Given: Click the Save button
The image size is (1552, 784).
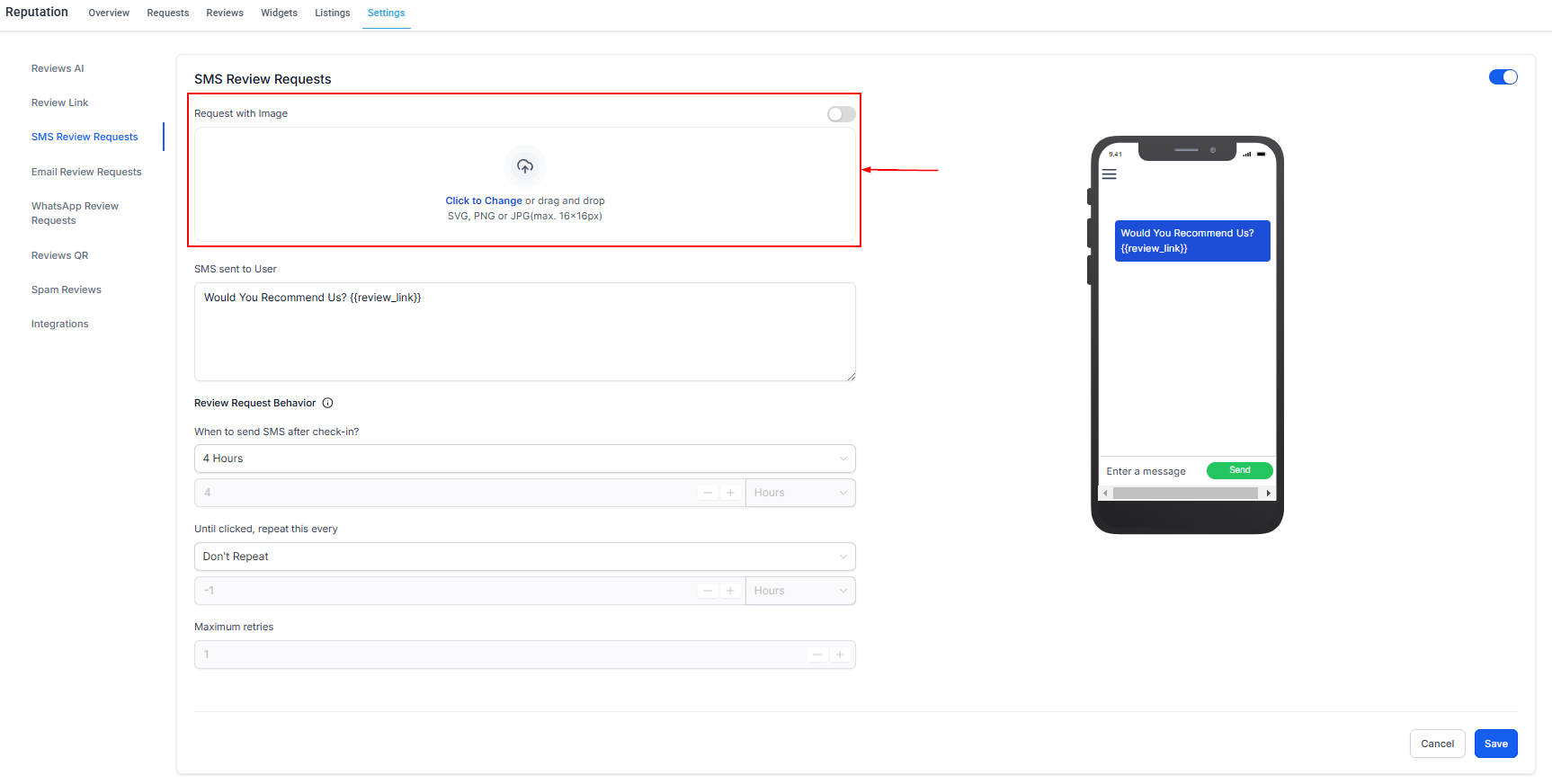Looking at the screenshot, I should pyautogui.click(x=1495, y=744).
